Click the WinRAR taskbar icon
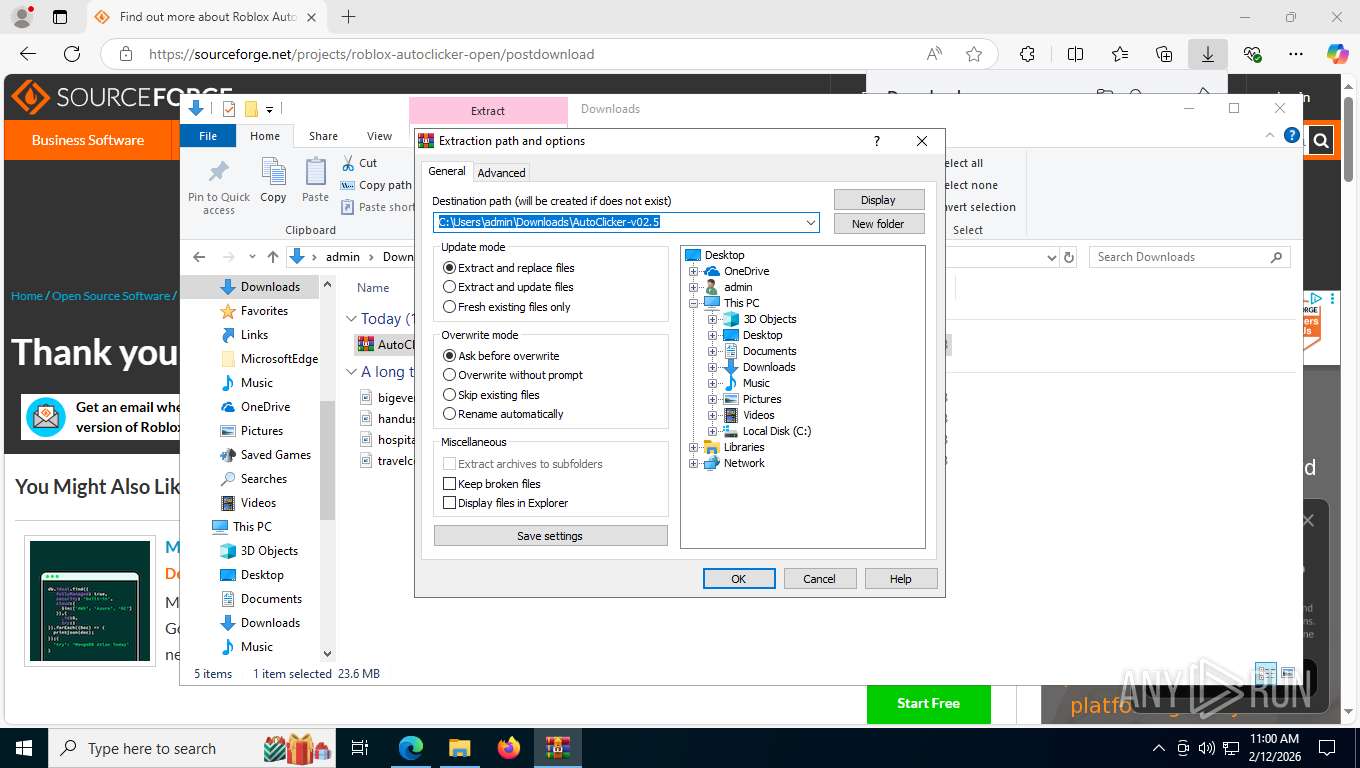Image resolution: width=1360 pixels, height=768 pixels. 558,748
